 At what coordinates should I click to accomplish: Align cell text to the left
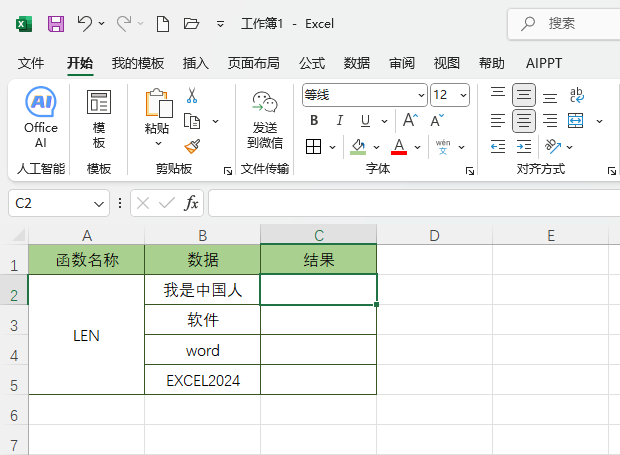498,121
